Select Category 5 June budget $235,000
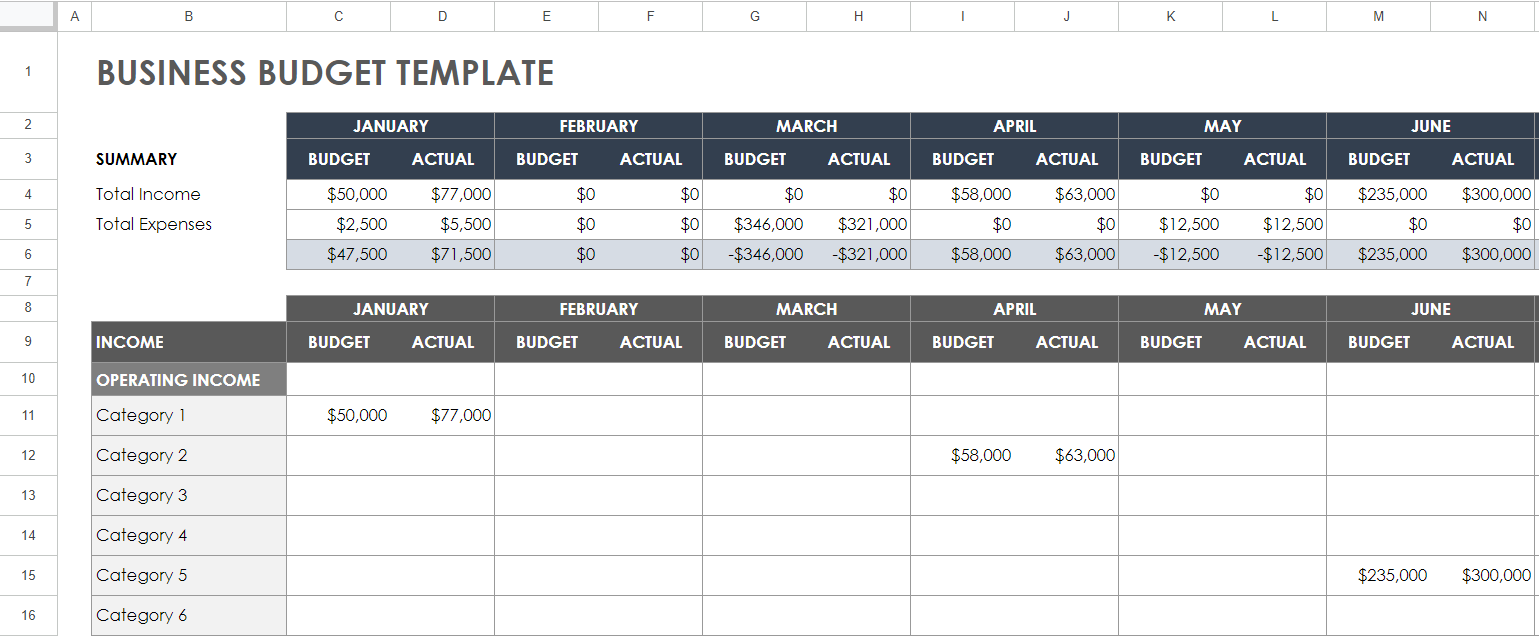The image size is (1539, 636). (1378, 575)
